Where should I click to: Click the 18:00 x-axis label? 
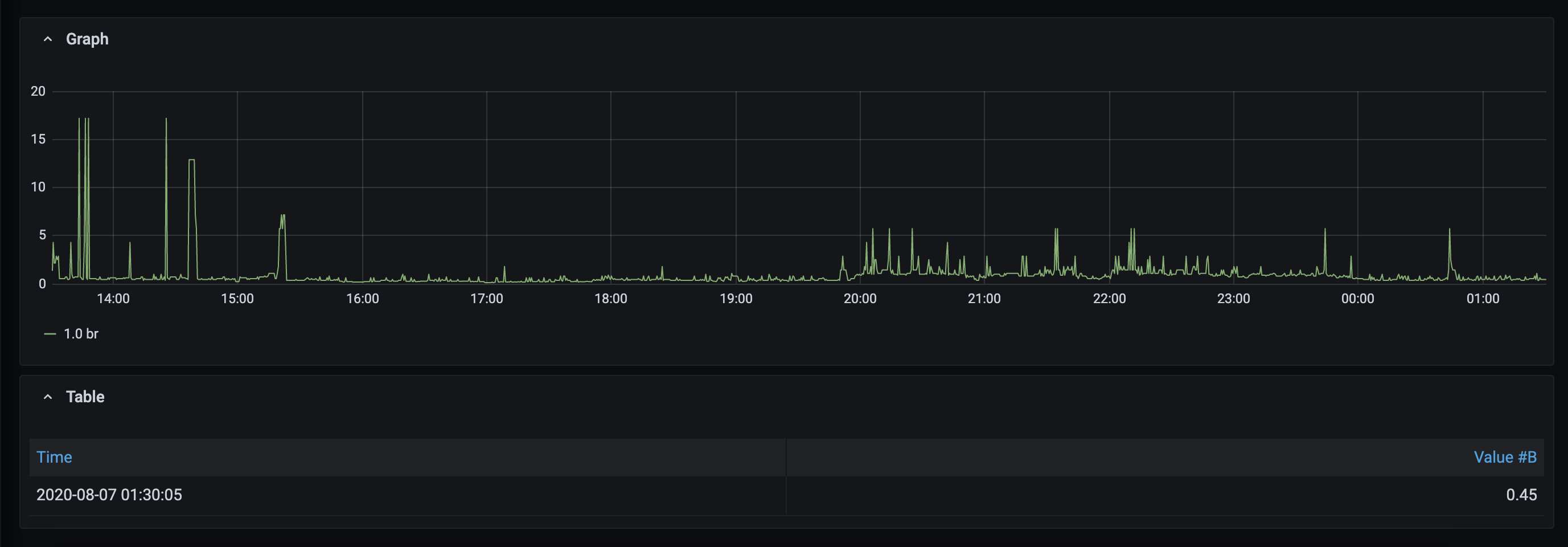click(611, 299)
